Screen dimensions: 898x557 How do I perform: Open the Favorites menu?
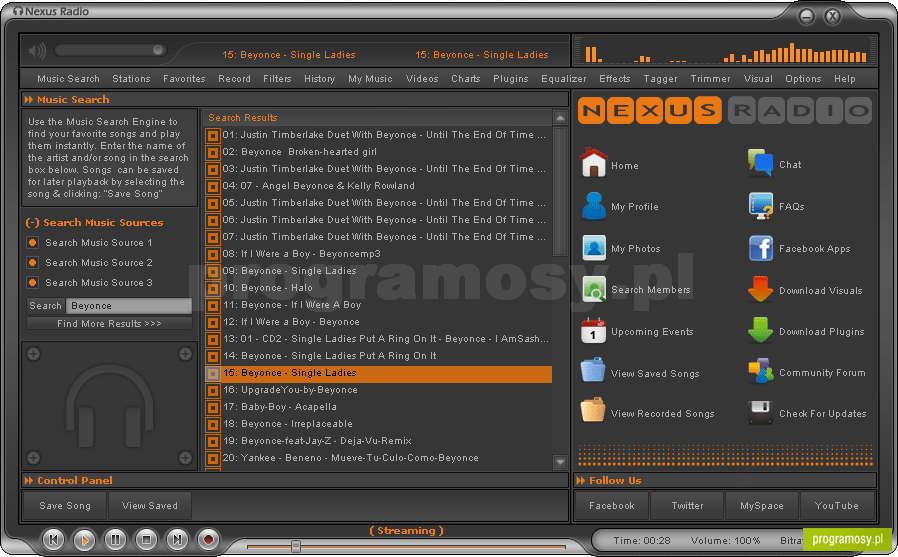(x=184, y=79)
